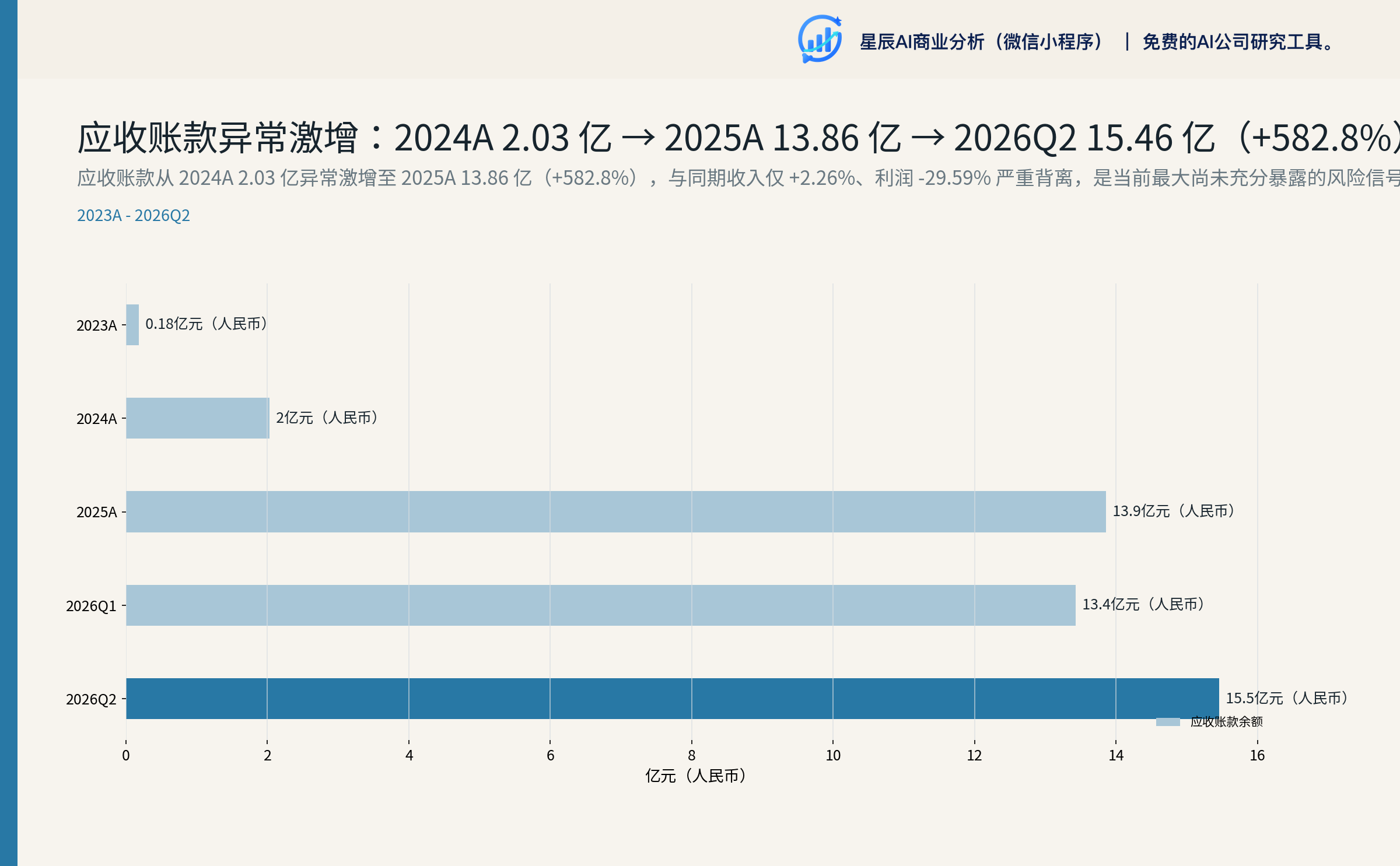
Task: Select the dark blue 2026Q2 bar
Action: pos(673,699)
